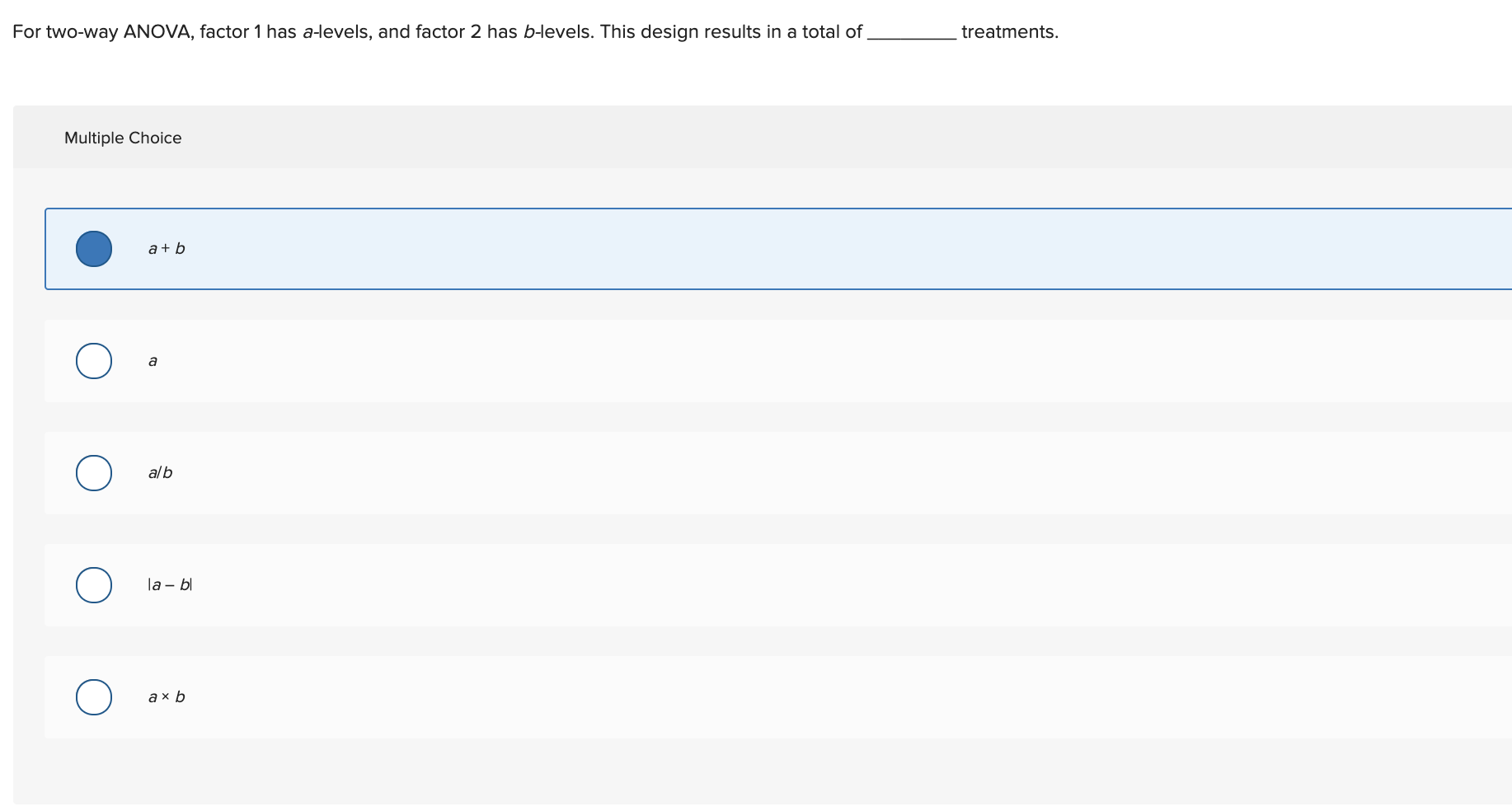Screen dimensions: 1512x811
Task: Select the radio button for a × b
Action: 93,696
